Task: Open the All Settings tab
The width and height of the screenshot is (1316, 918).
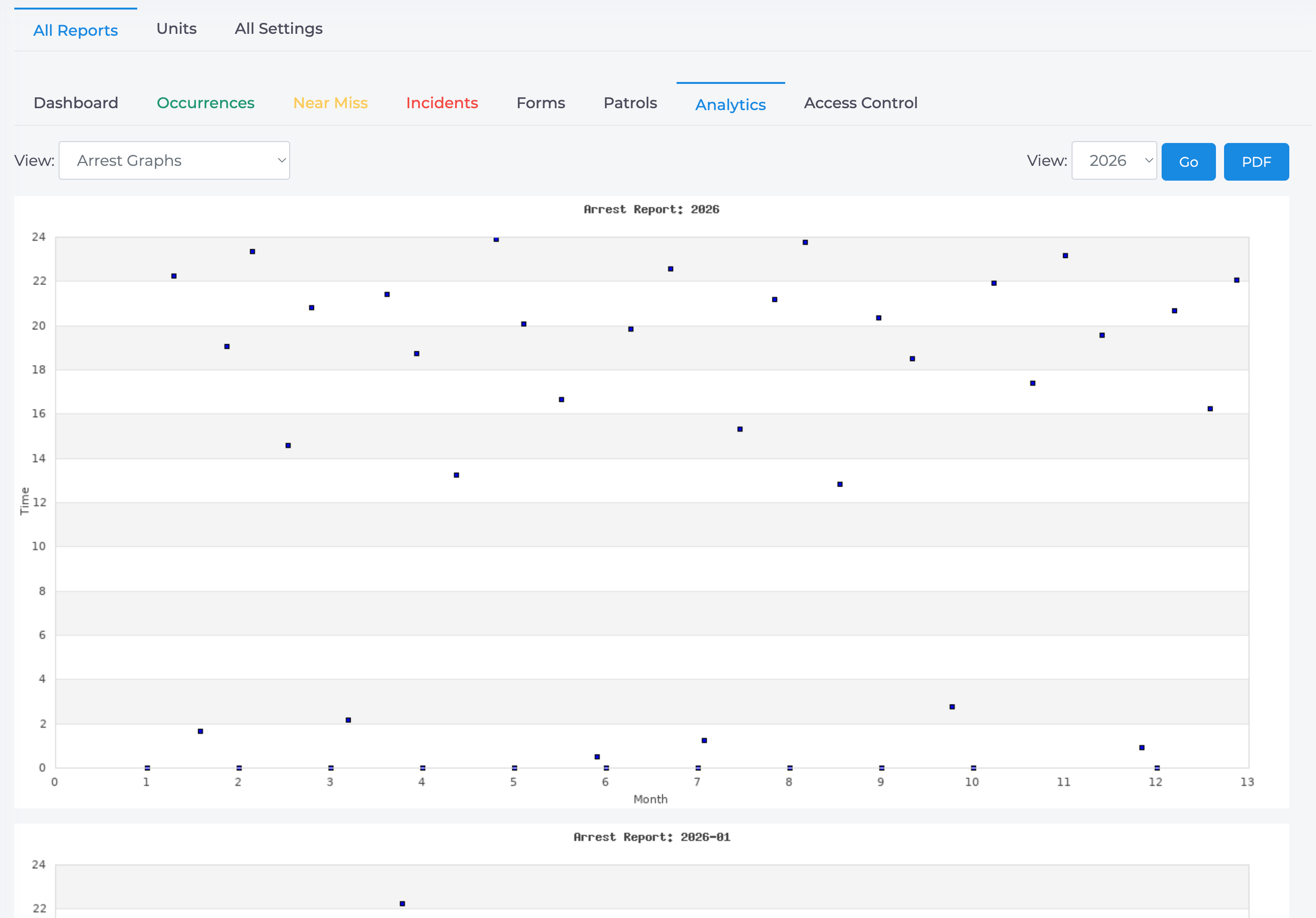Action: (x=279, y=29)
